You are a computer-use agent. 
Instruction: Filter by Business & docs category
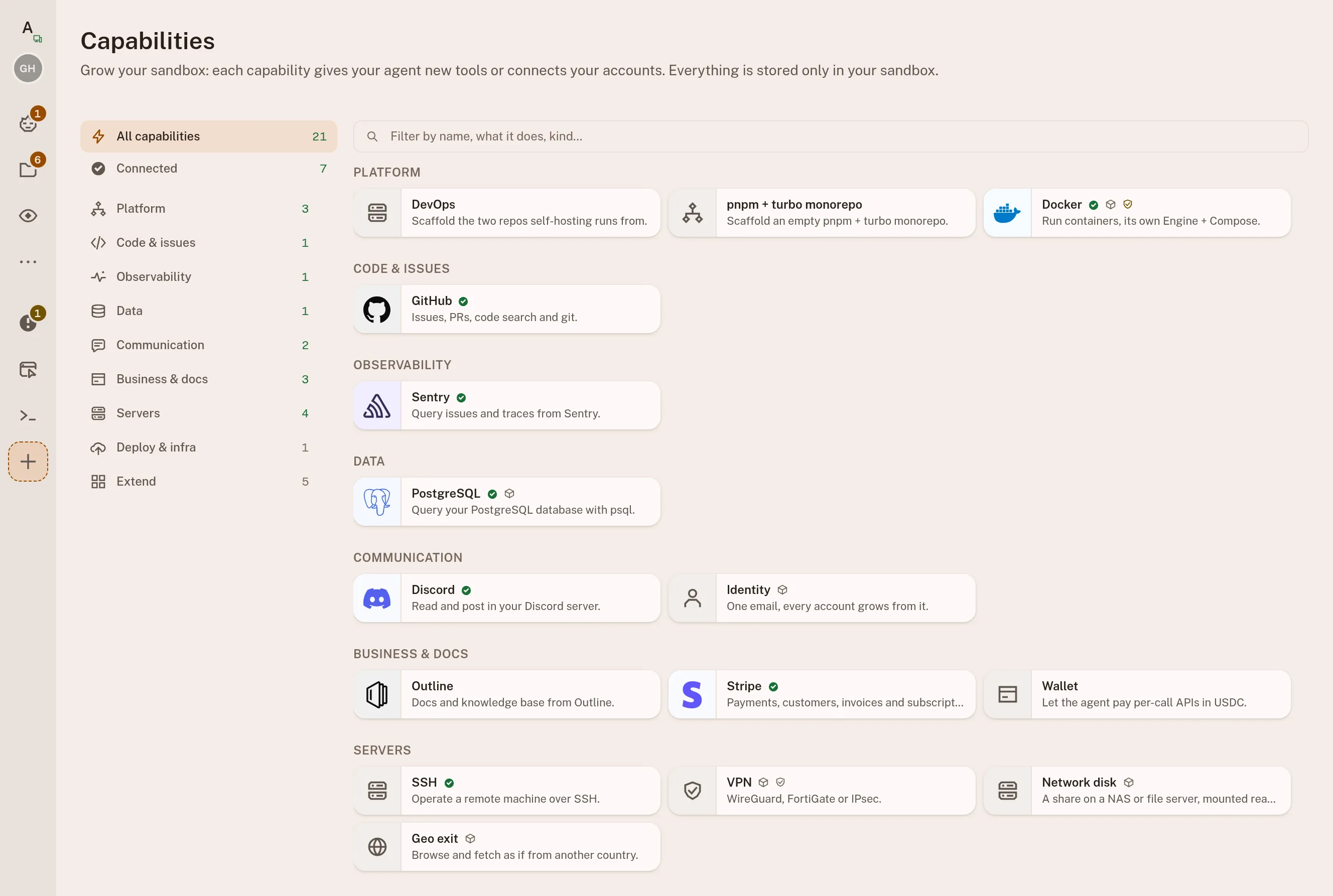click(209, 379)
